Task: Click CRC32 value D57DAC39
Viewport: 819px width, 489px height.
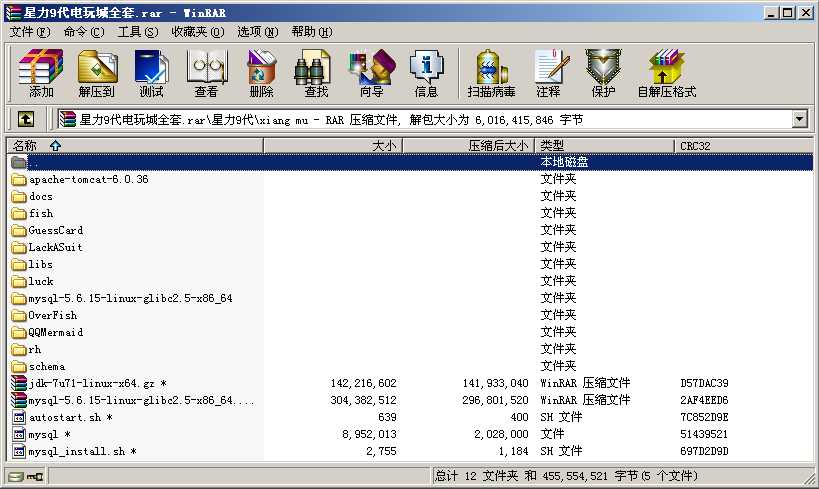Action: (704, 383)
